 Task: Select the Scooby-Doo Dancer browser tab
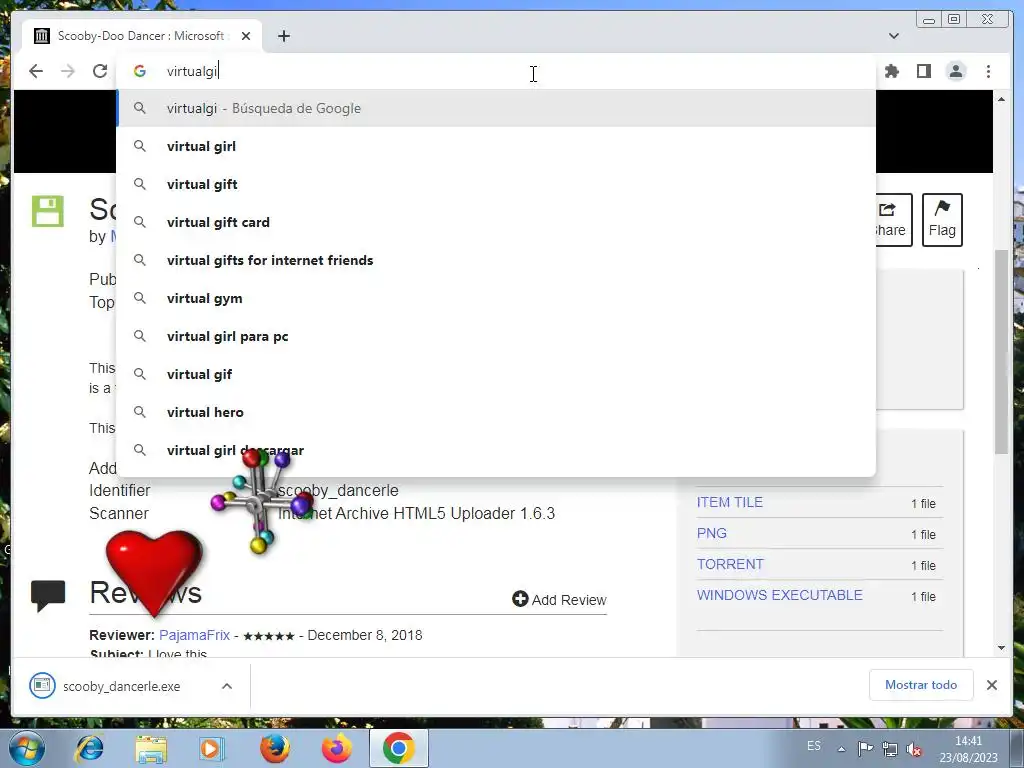tap(142, 36)
